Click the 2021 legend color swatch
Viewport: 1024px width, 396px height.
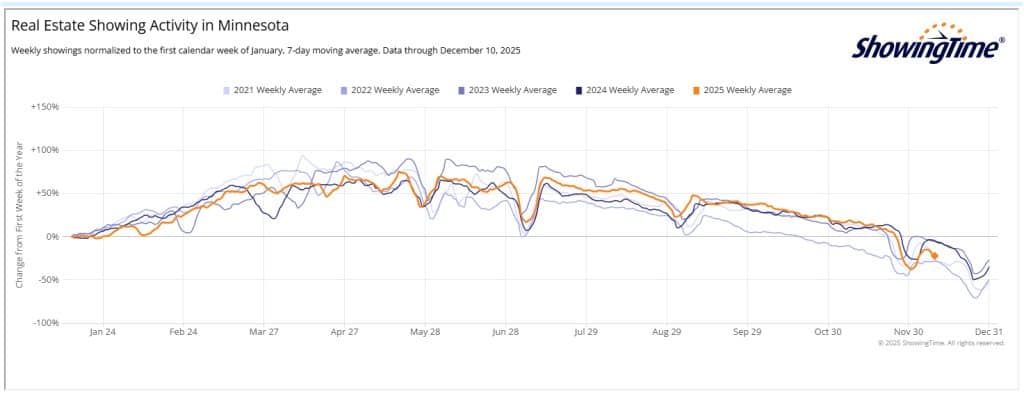[x=227, y=91]
